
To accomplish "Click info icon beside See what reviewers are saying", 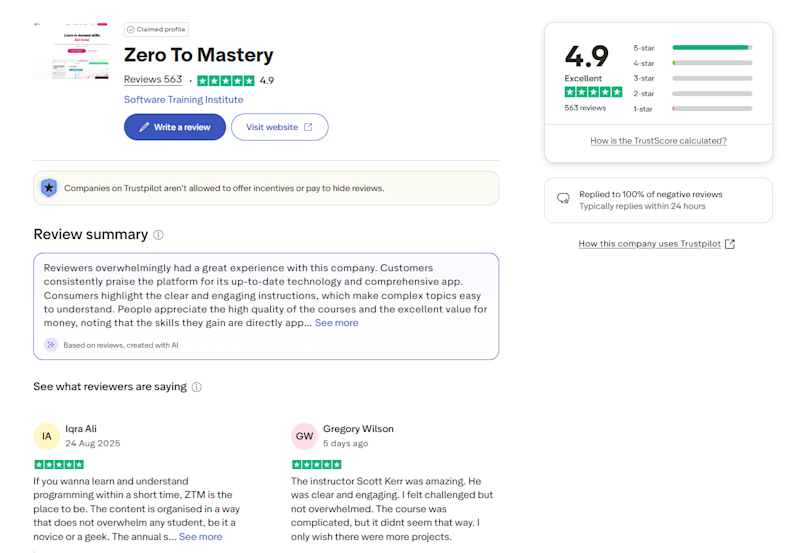I will click(x=196, y=387).
